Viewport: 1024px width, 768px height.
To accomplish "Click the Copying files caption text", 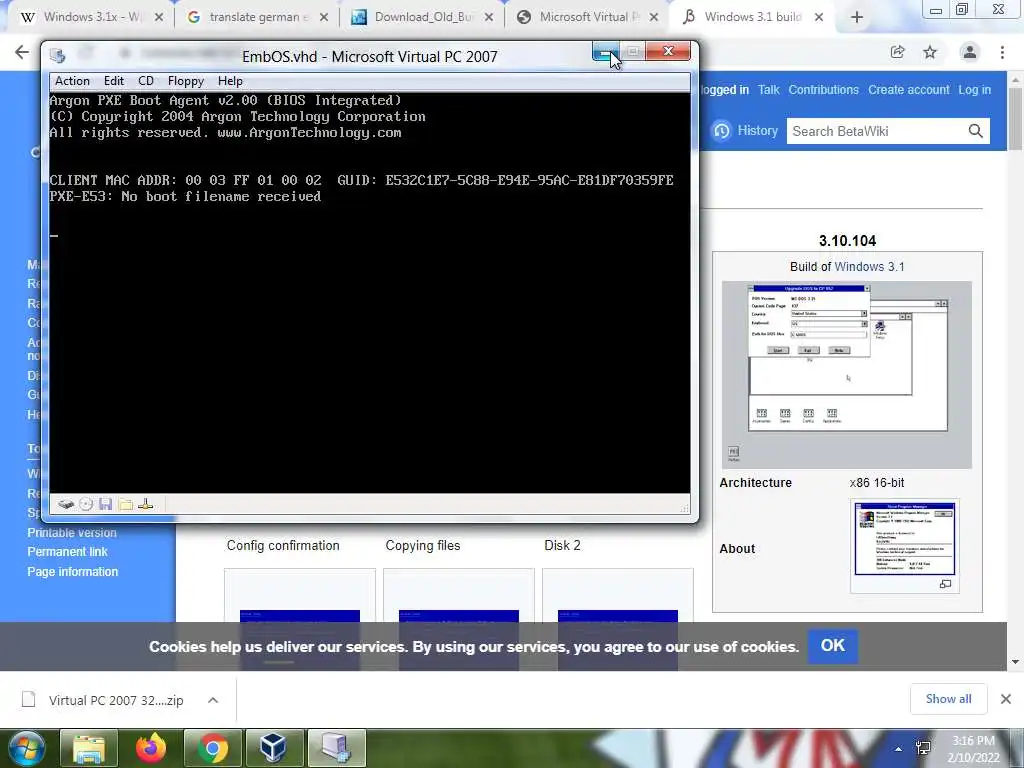I will (423, 545).
